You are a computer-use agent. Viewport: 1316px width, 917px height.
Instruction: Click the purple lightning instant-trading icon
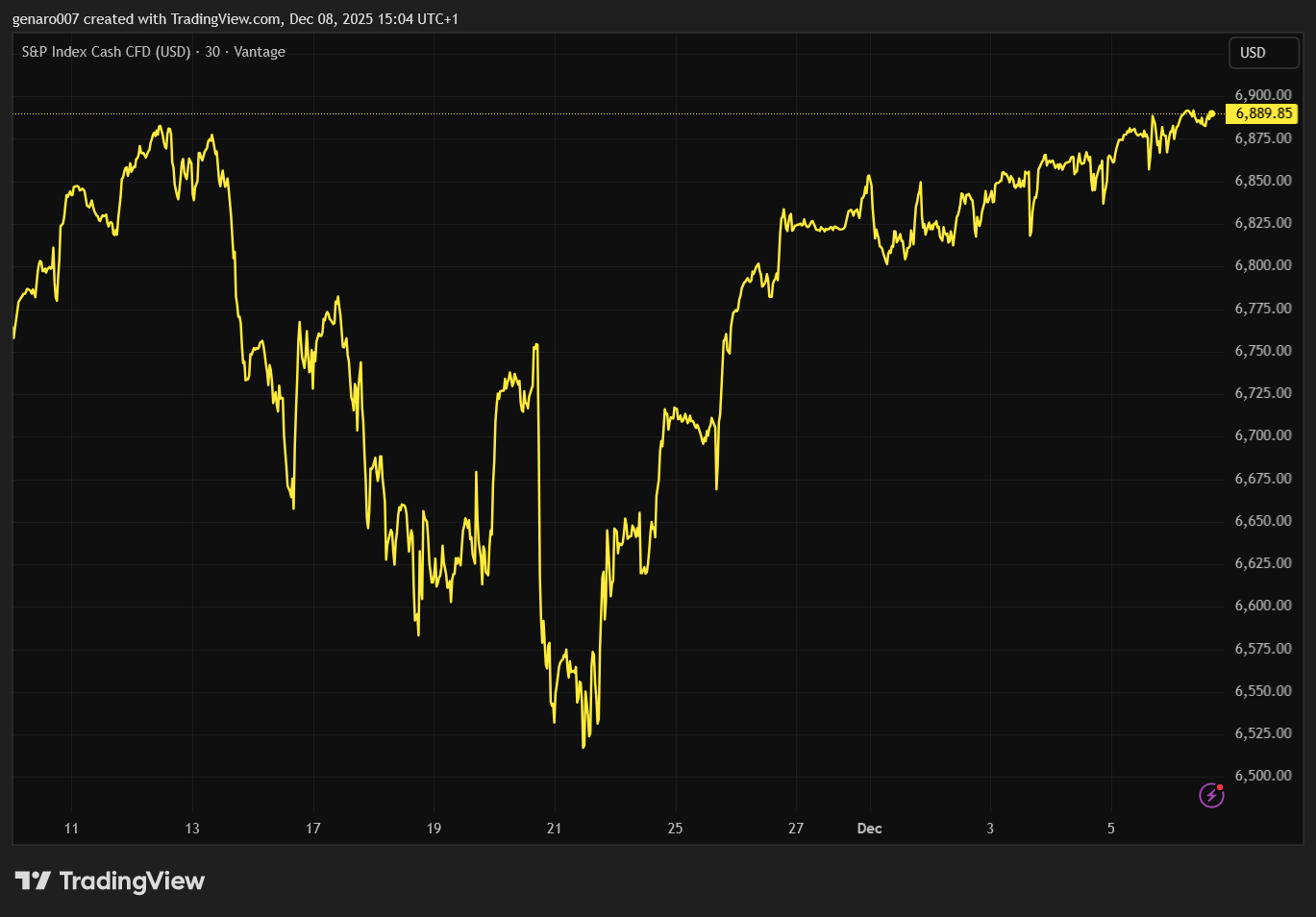[1210, 796]
